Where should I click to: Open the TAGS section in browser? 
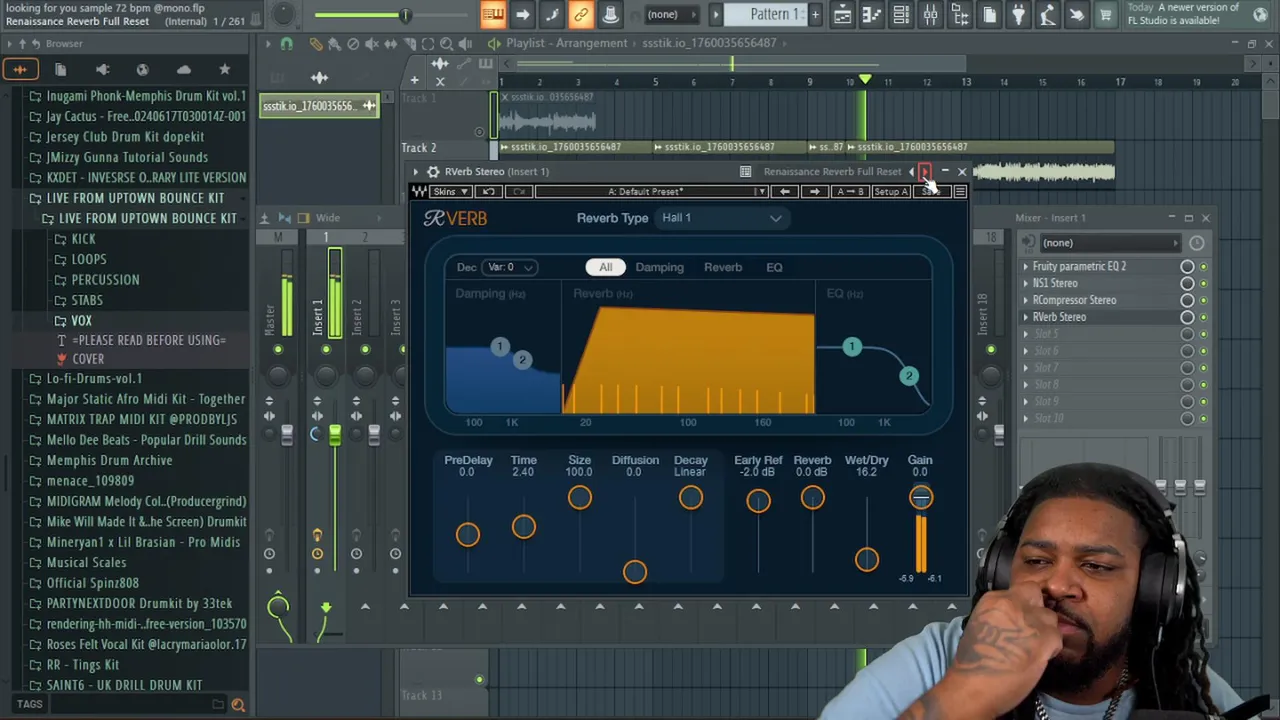click(x=29, y=705)
